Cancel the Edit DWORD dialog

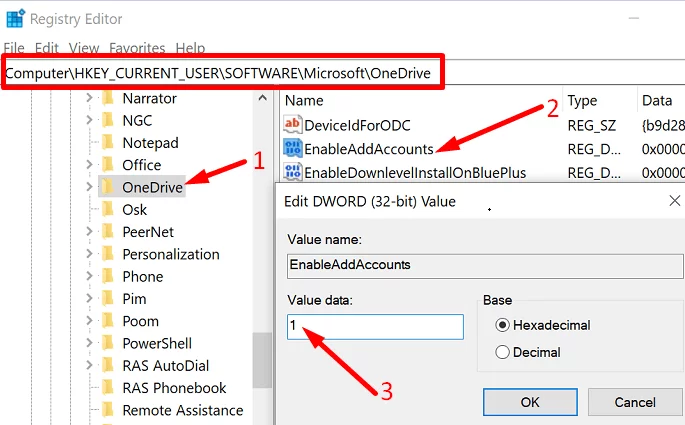pos(635,402)
